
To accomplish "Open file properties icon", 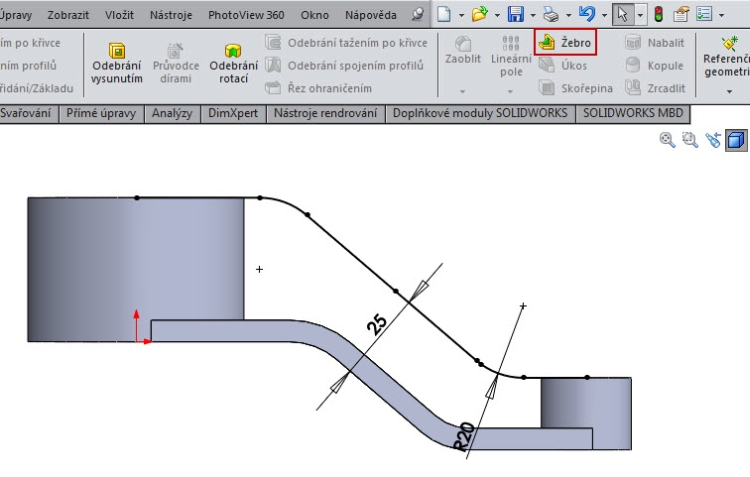I will (681, 14).
